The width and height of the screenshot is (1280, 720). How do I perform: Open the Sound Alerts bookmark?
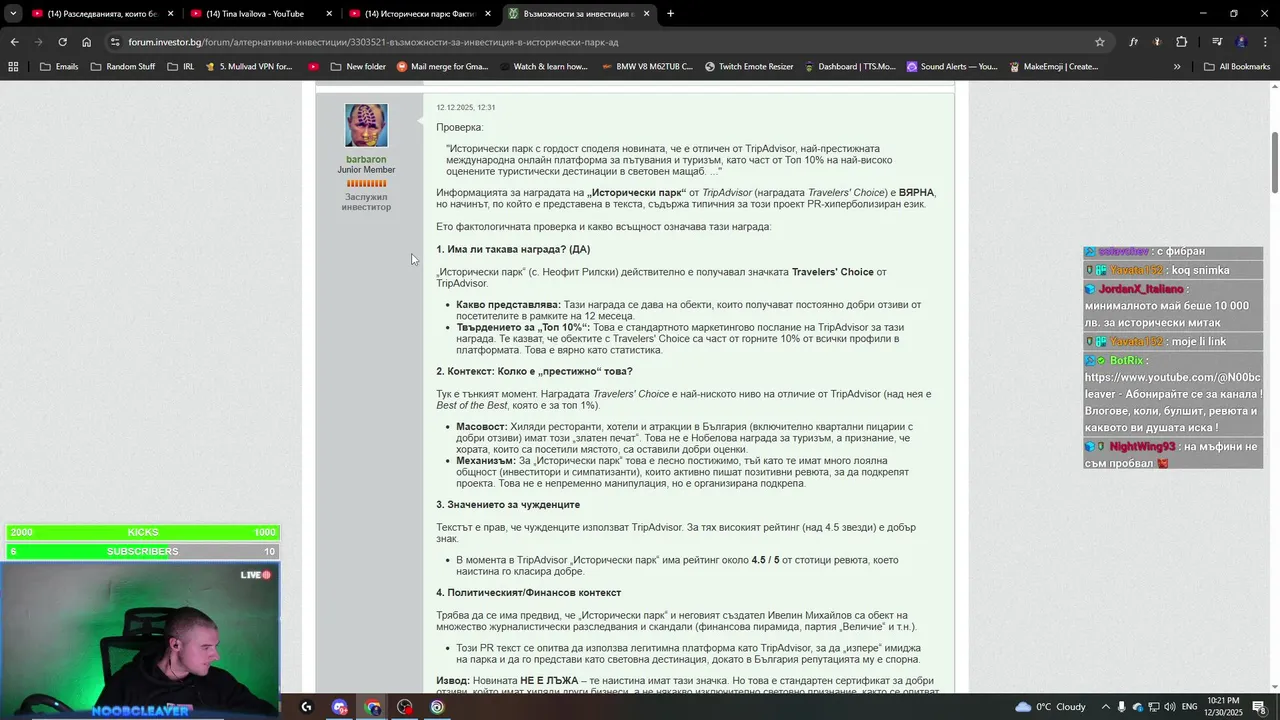coord(952,67)
